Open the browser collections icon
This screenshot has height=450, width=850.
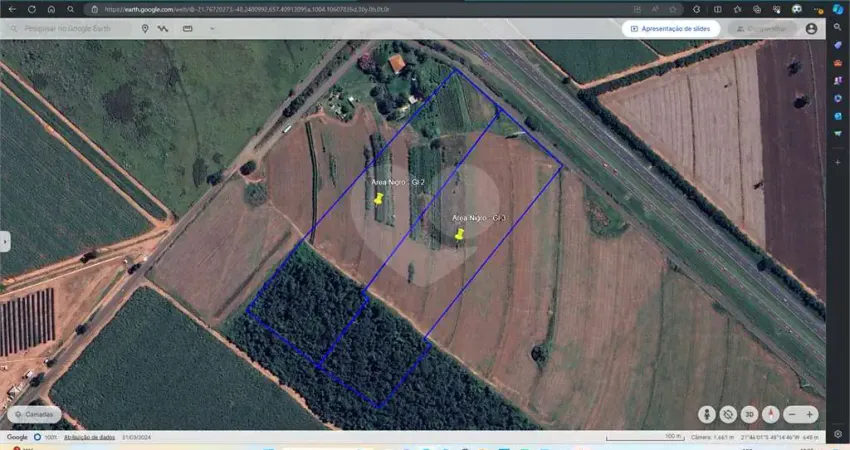click(x=757, y=9)
